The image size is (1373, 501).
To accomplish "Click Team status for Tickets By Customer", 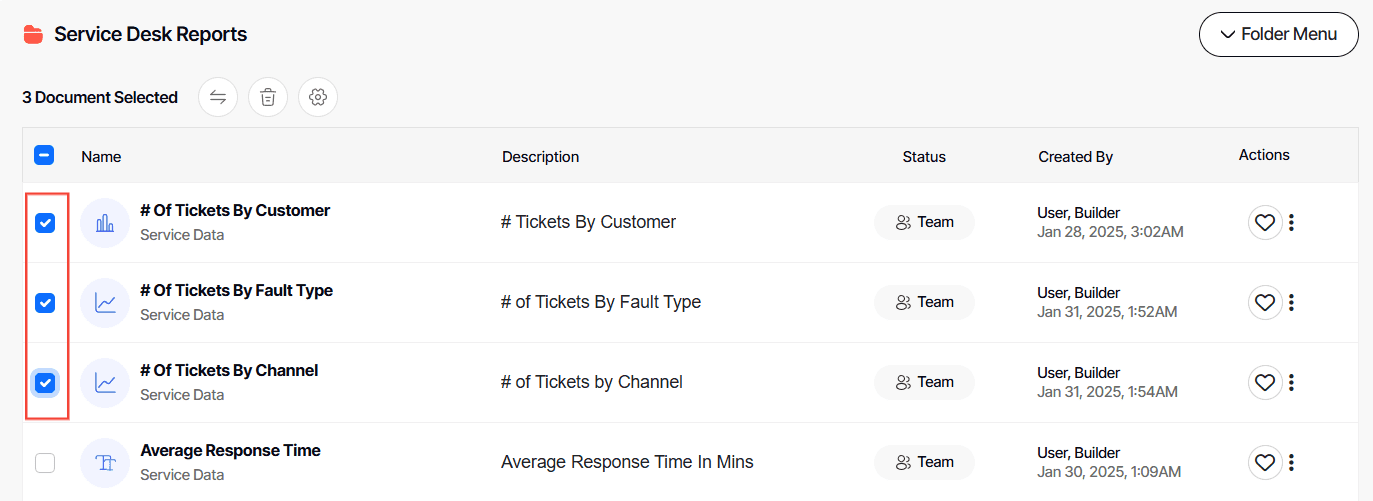I will [924, 222].
